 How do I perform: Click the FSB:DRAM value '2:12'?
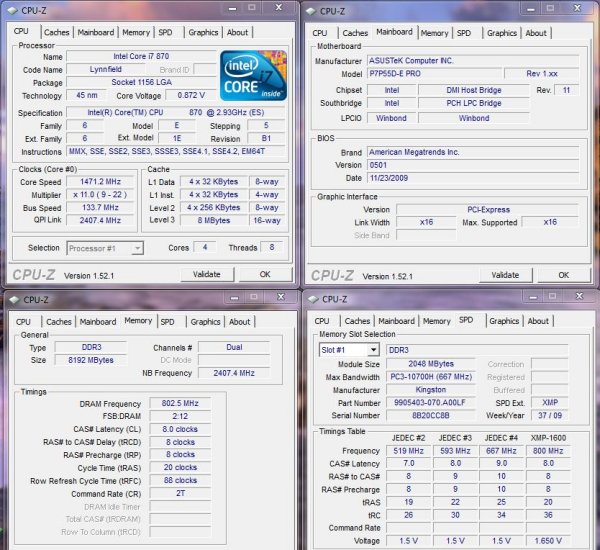tap(180, 416)
